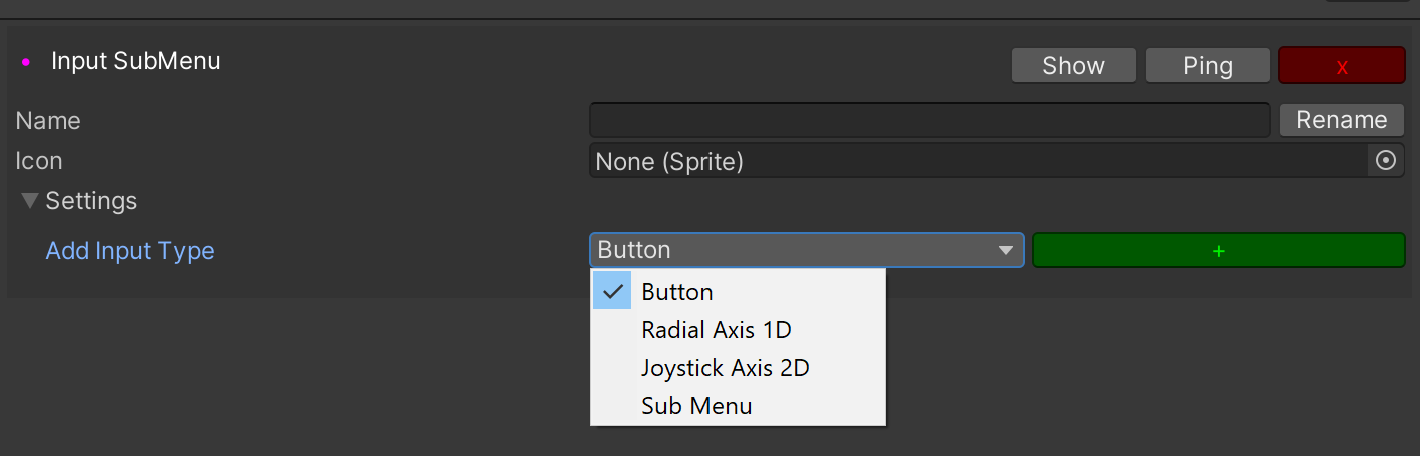The image size is (1420, 456).
Task: Click the Ping button
Action: (x=1208, y=66)
